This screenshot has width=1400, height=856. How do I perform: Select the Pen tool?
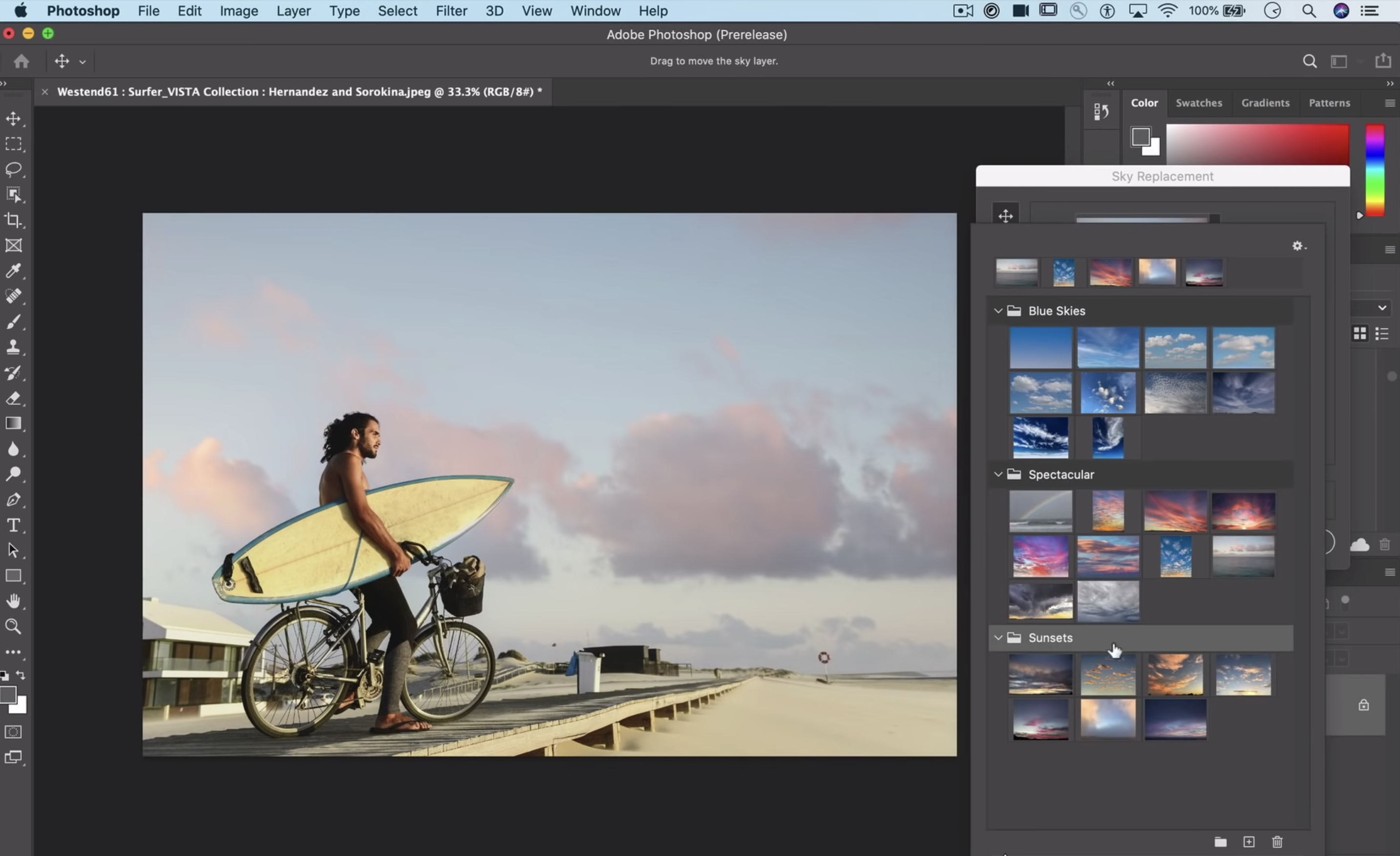pyautogui.click(x=14, y=500)
